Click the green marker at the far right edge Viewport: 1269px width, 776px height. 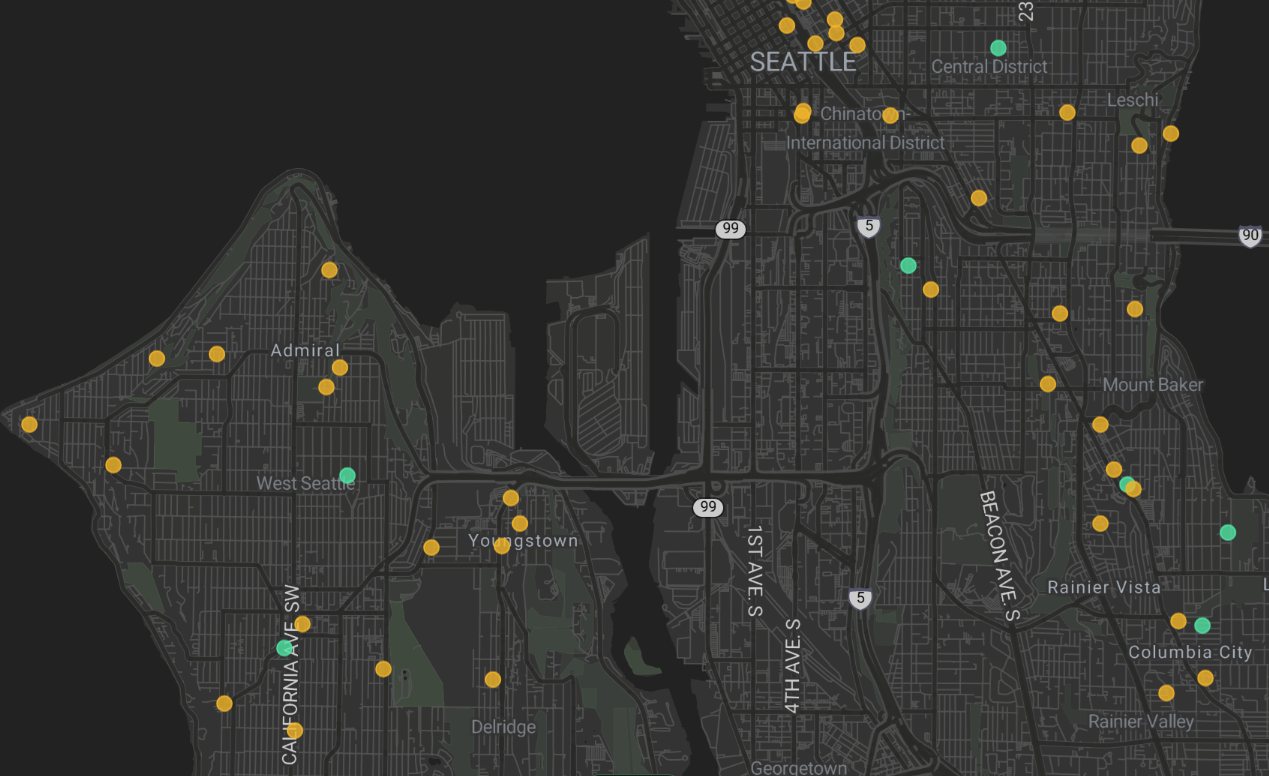pyautogui.click(x=1227, y=532)
